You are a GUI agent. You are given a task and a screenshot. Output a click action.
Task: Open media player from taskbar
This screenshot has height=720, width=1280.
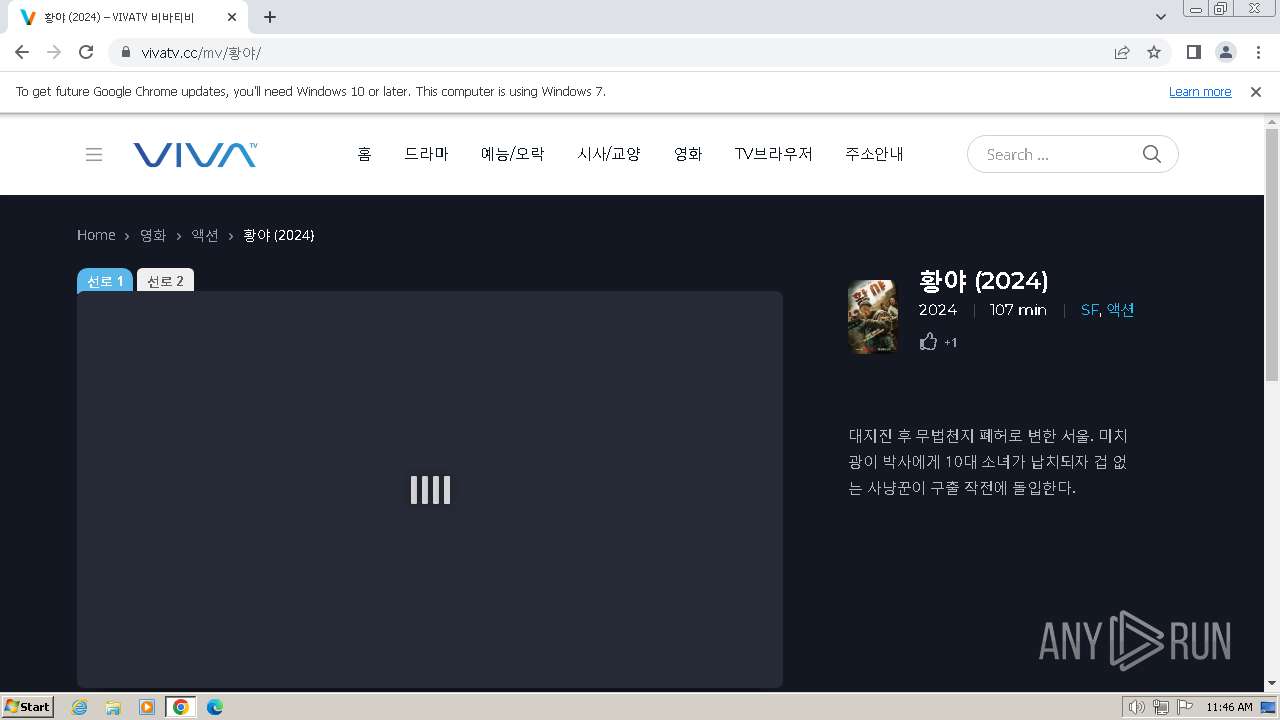coord(147,707)
